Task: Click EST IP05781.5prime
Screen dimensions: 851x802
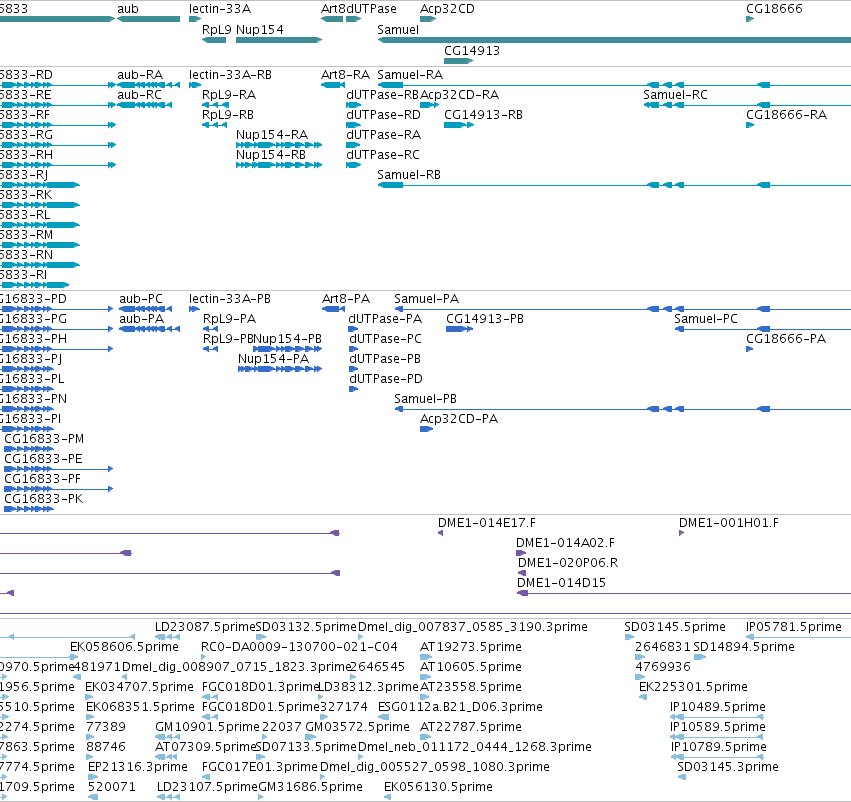Action: pyautogui.click(x=794, y=627)
